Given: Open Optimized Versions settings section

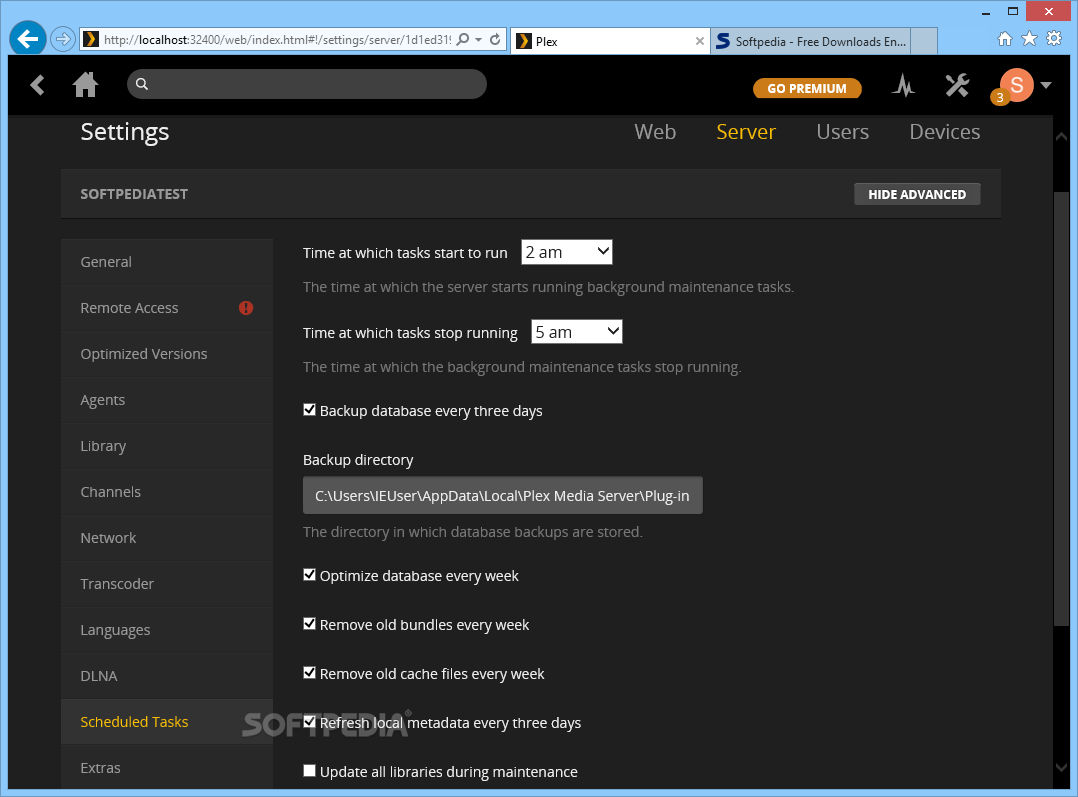Looking at the screenshot, I should (x=167, y=354).
